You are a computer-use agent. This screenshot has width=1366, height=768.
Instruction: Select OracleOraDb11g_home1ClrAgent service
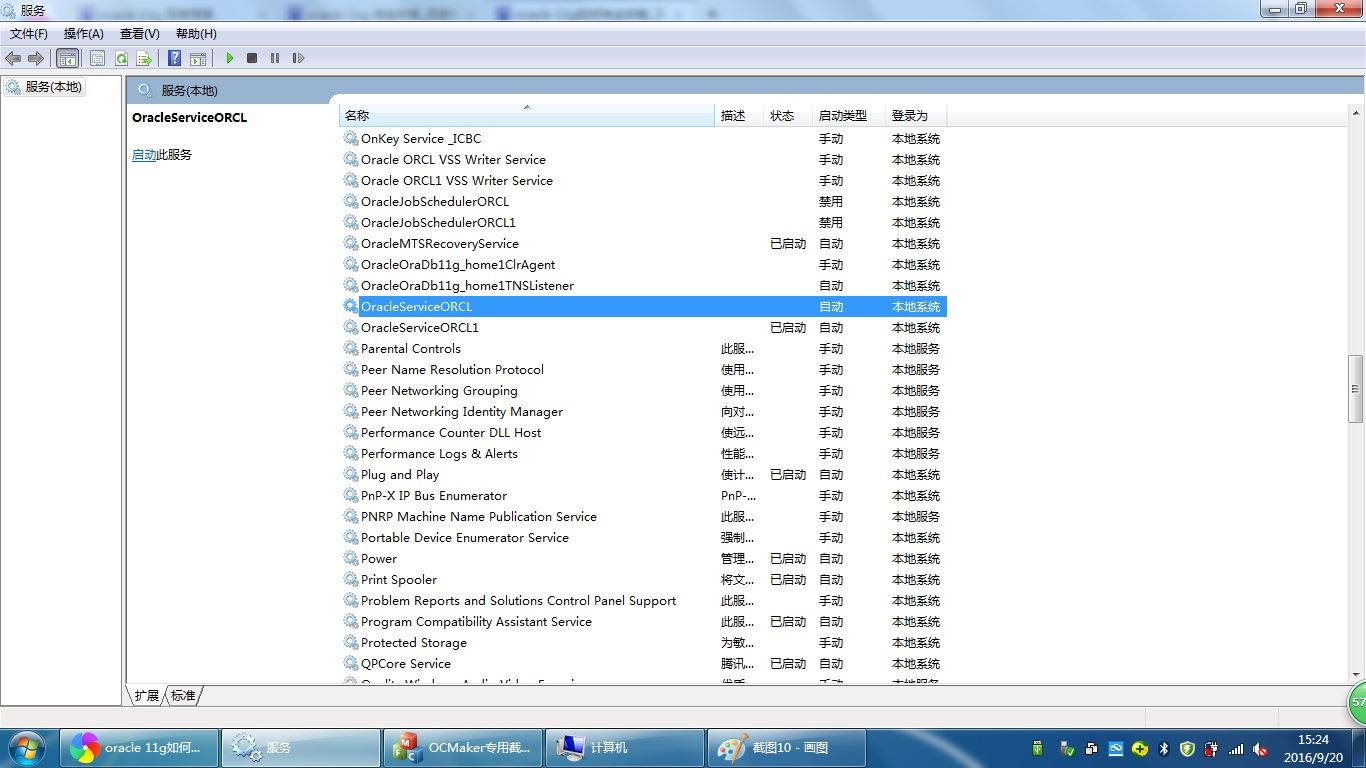643,265
